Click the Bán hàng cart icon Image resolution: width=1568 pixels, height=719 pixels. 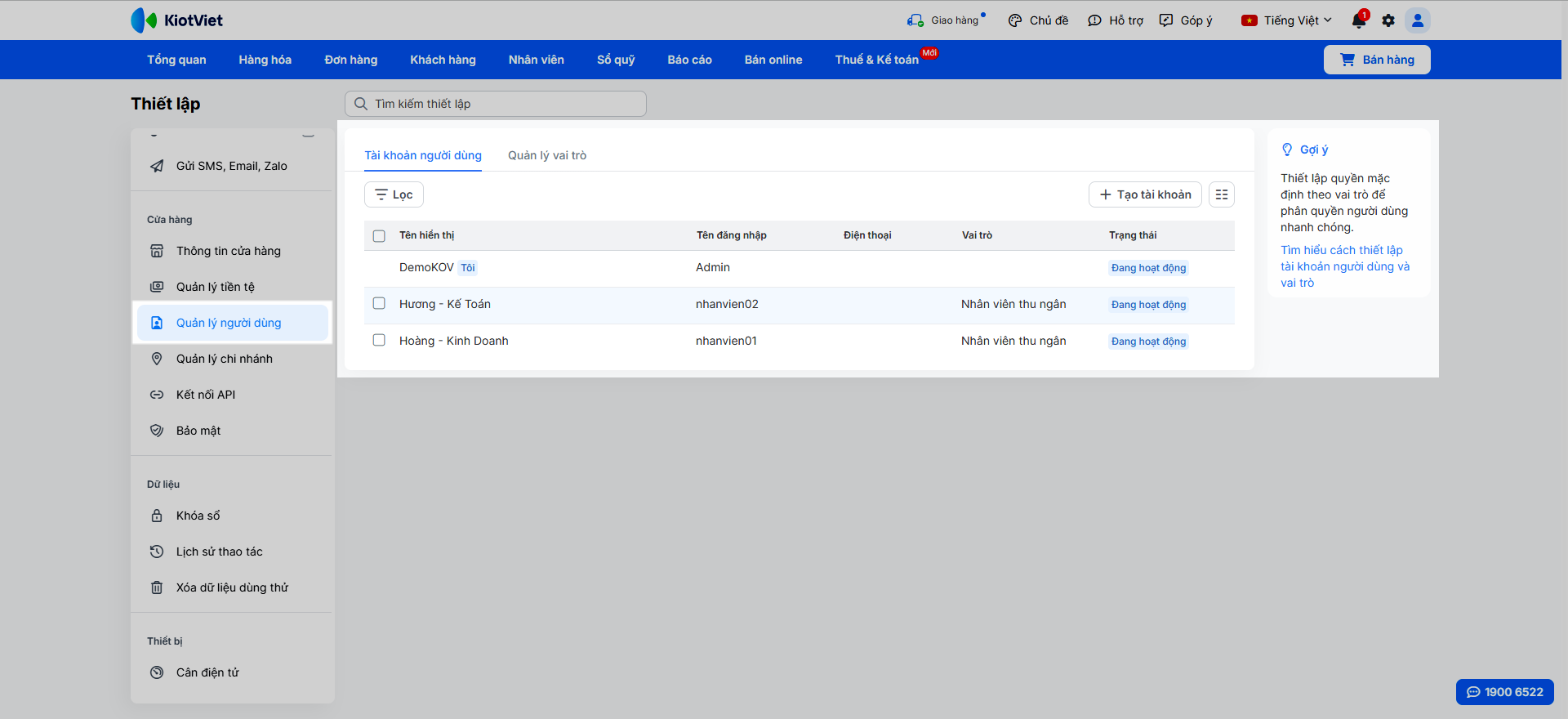click(1347, 60)
